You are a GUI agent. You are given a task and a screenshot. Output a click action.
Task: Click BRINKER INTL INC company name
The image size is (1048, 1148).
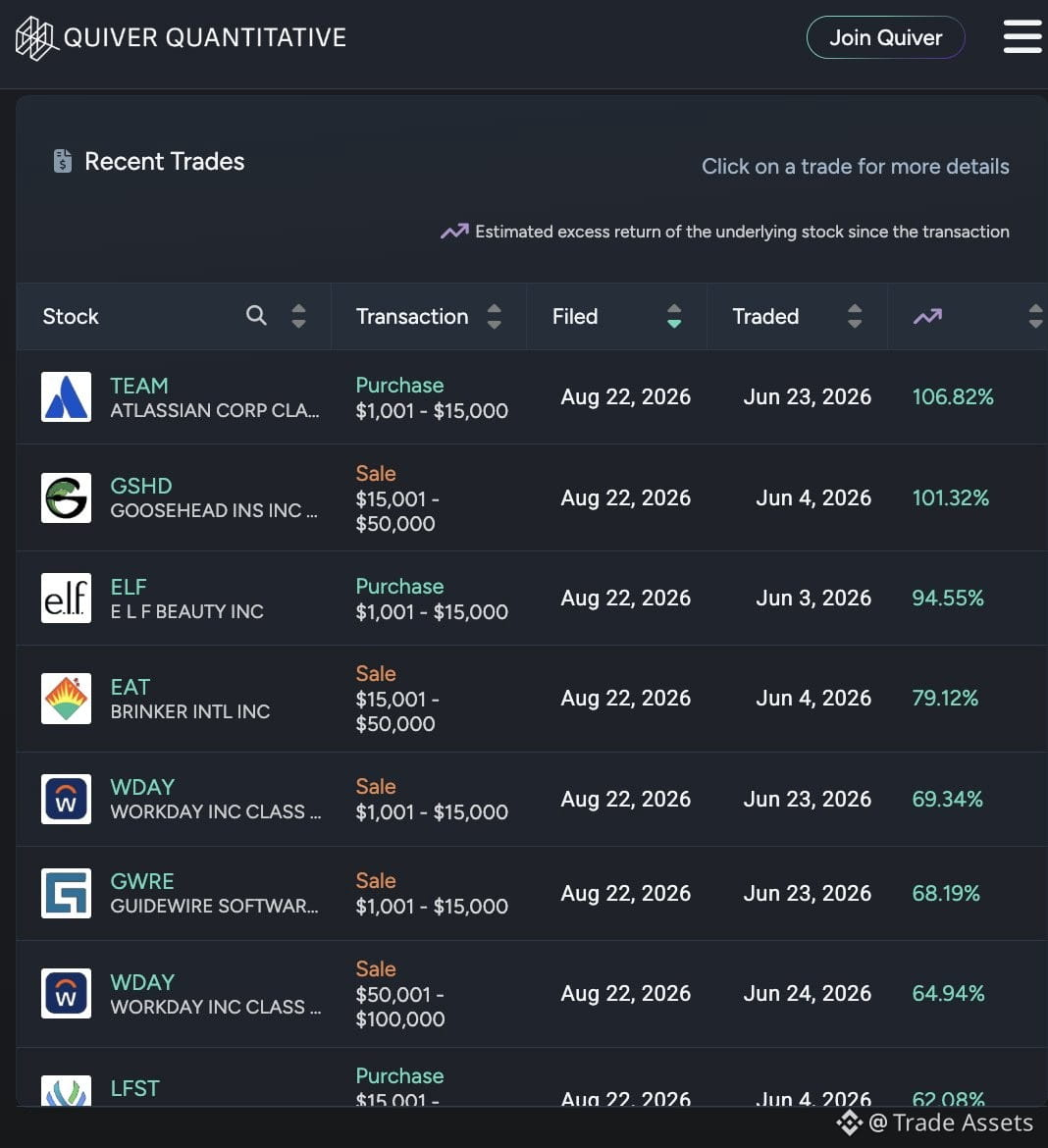tap(189, 712)
